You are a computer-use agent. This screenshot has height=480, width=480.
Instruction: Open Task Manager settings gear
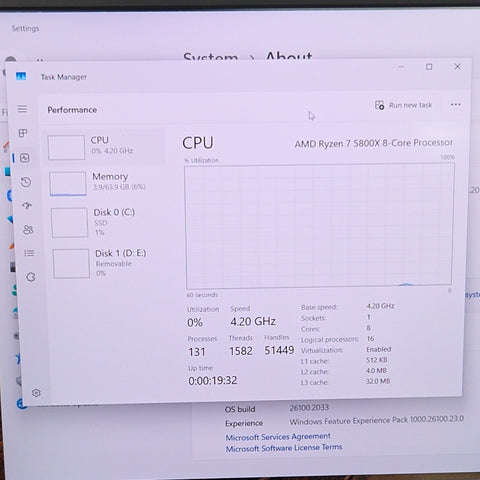click(x=36, y=393)
